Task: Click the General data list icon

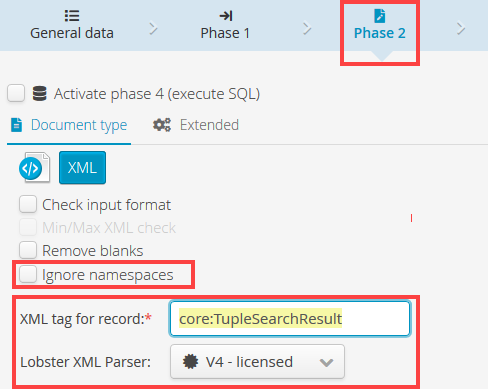Action: 72,16
